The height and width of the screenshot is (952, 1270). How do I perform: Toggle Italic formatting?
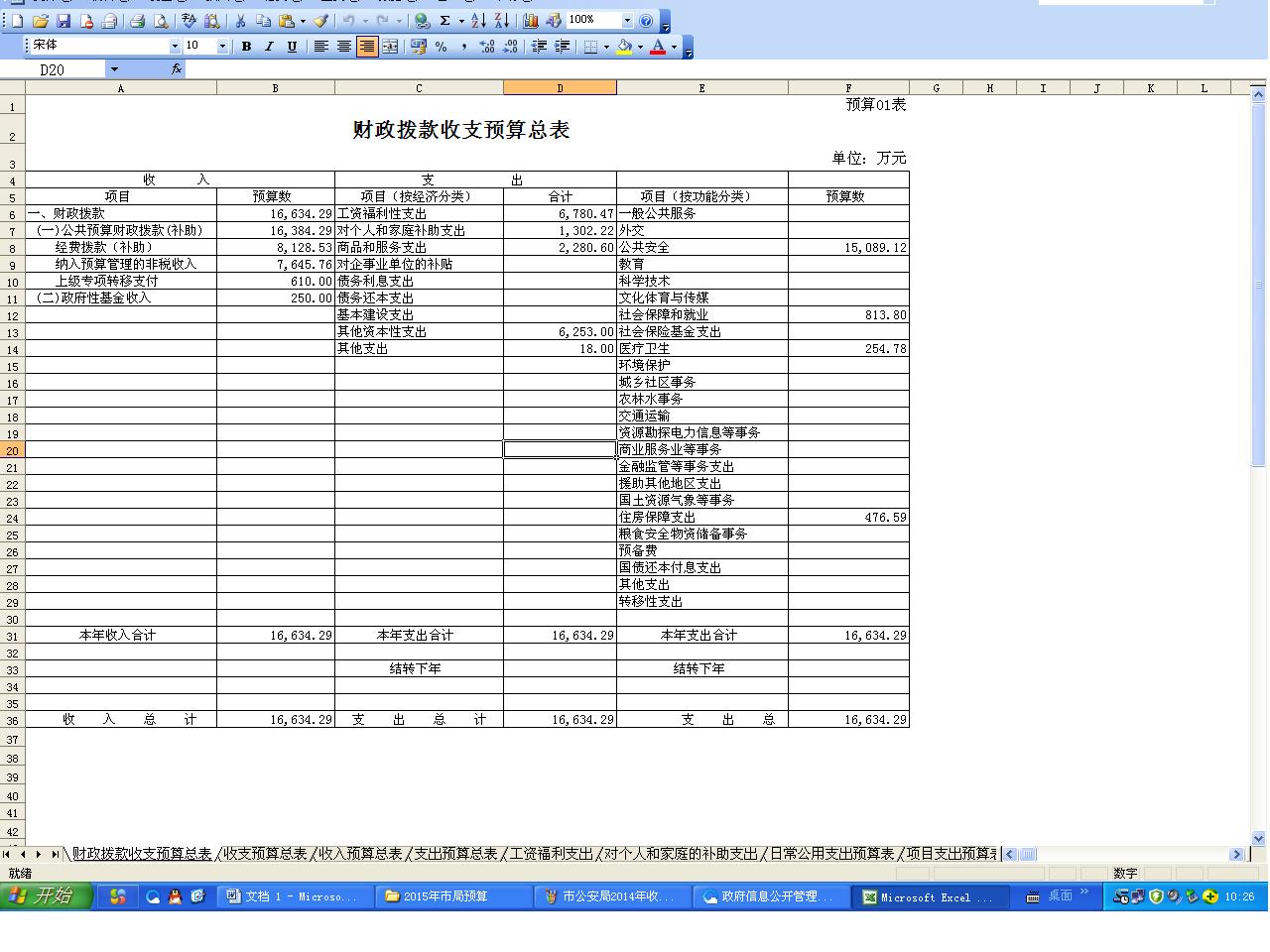point(268,47)
